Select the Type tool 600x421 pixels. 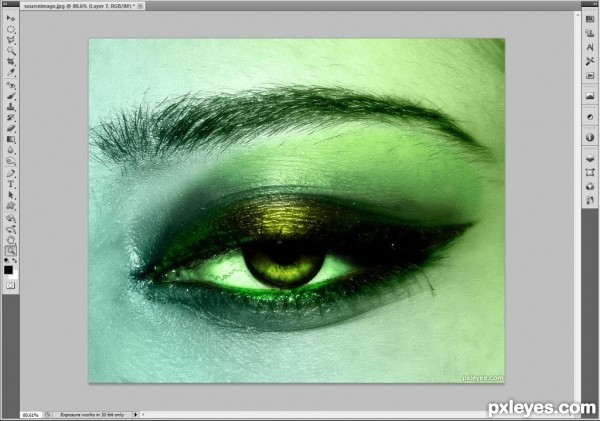pos(11,184)
